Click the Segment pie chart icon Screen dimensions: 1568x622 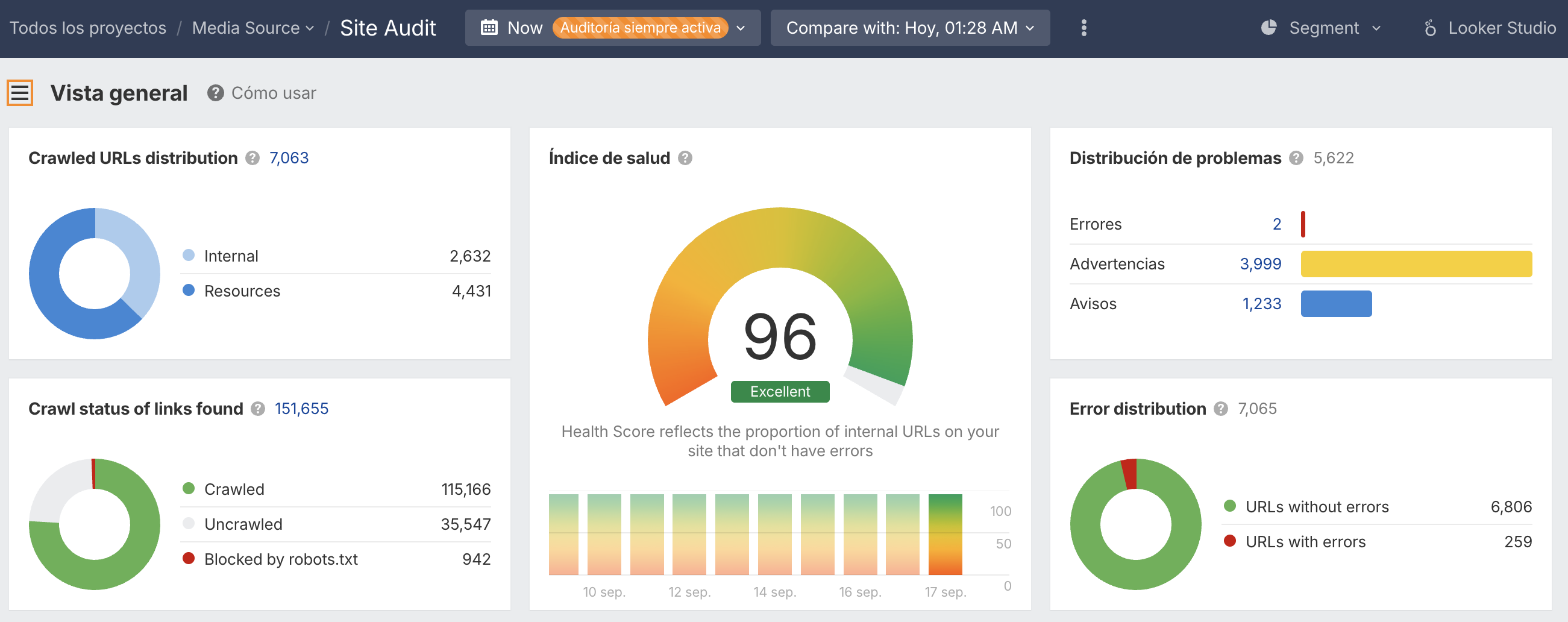1269,28
